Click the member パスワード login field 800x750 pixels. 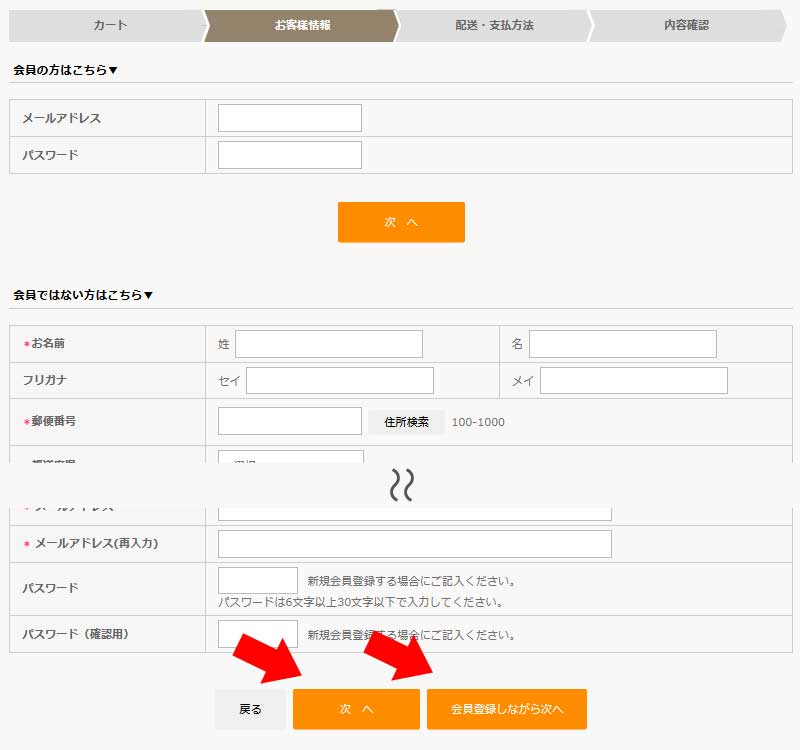tap(289, 155)
